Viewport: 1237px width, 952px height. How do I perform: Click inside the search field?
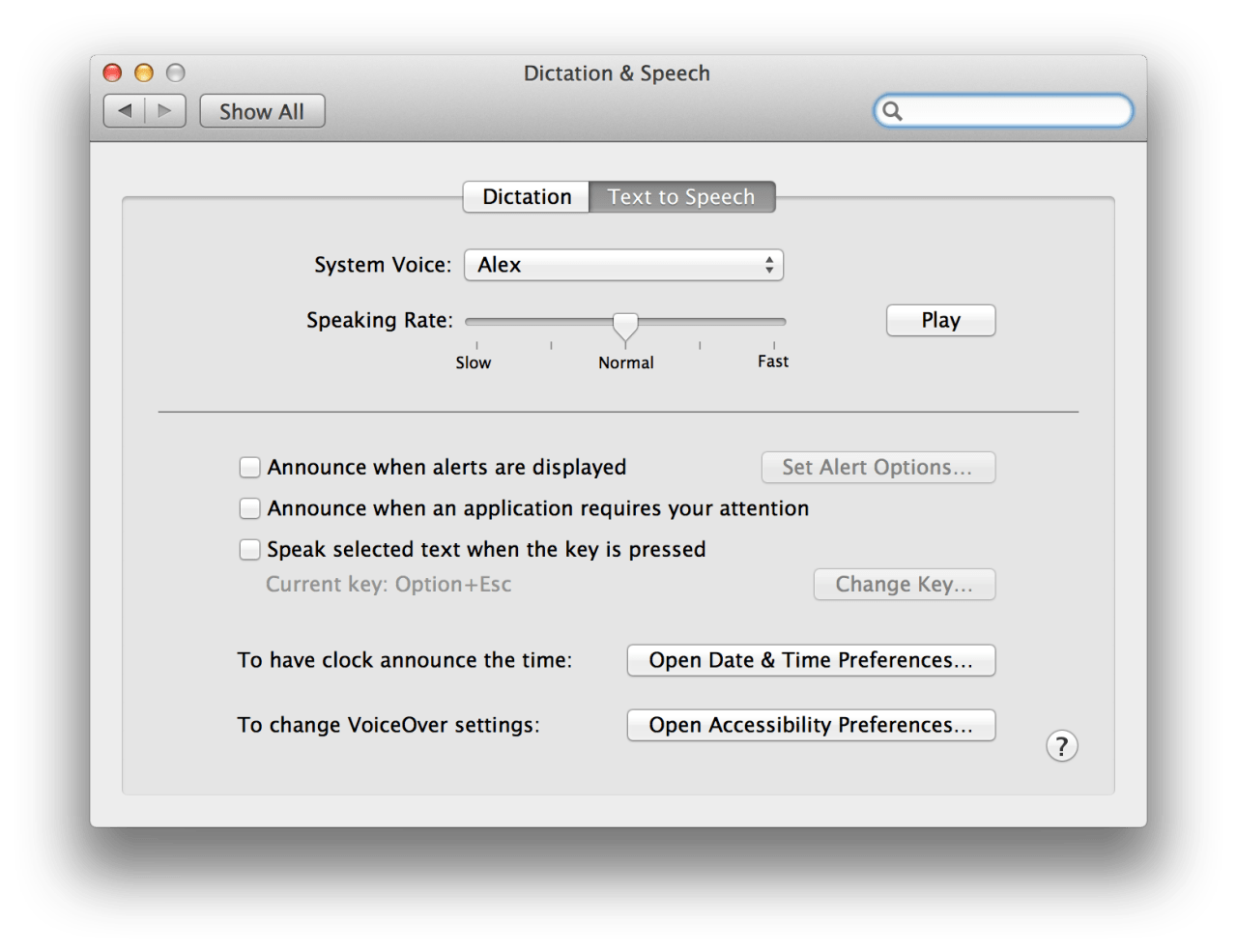coord(1015,111)
